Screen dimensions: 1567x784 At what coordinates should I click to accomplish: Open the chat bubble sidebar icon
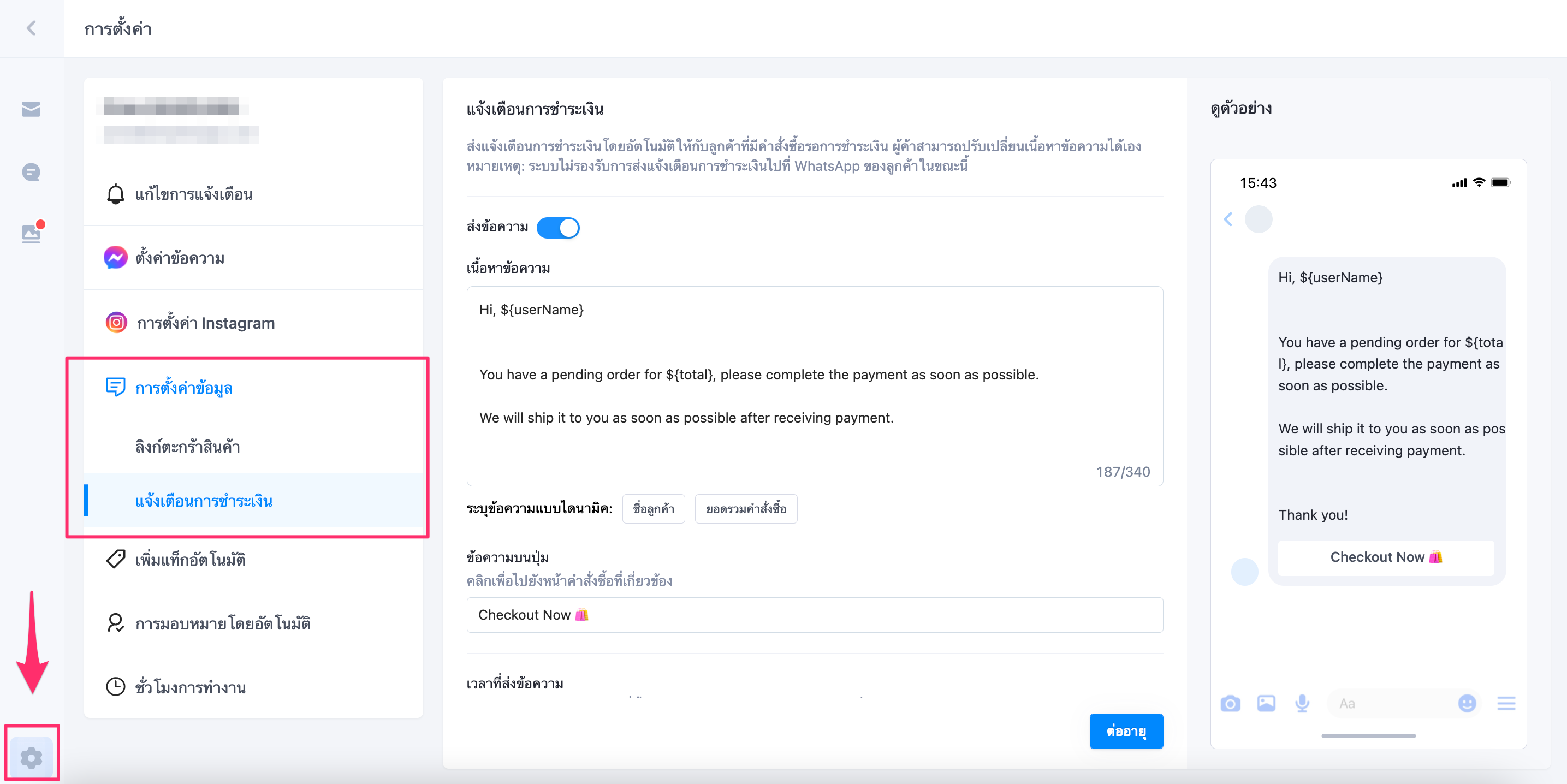[x=31, y=173]
